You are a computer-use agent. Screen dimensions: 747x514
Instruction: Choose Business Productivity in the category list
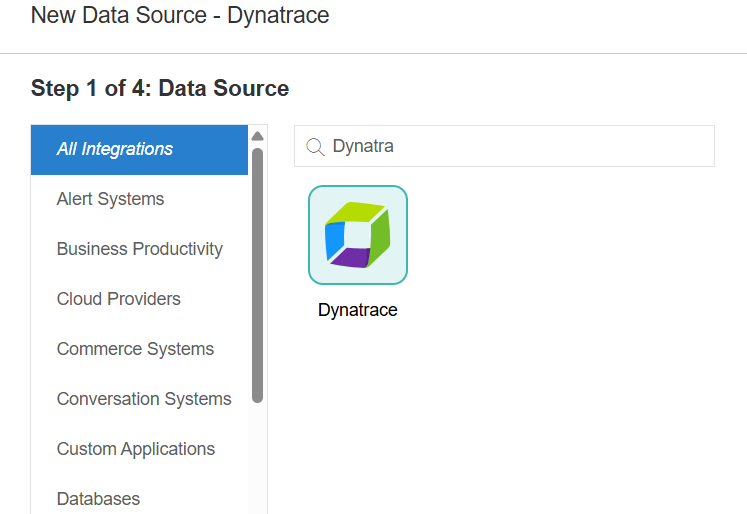pyautogui.click(x=139, y=249)
